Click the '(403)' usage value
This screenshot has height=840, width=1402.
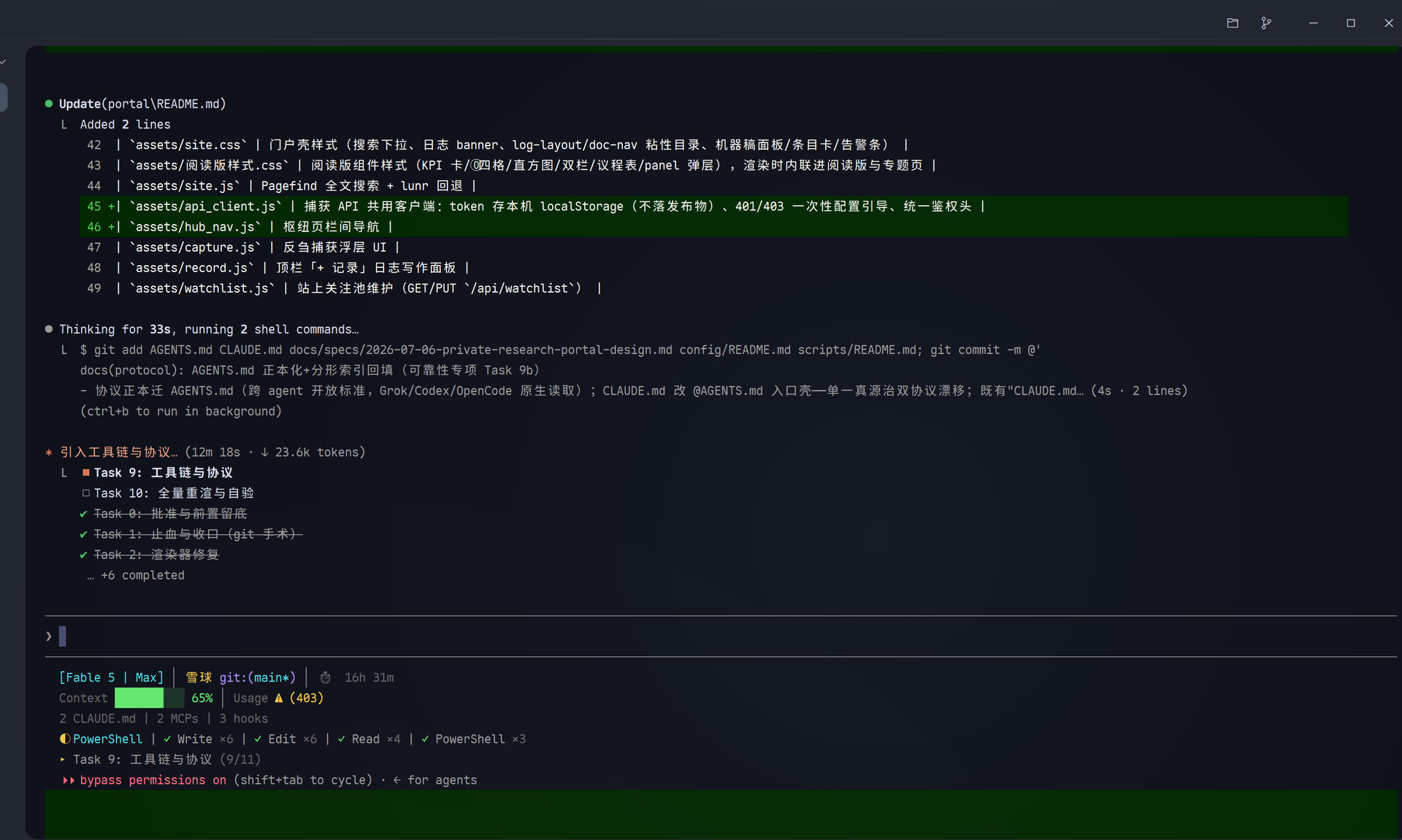[x=307, y=698]
